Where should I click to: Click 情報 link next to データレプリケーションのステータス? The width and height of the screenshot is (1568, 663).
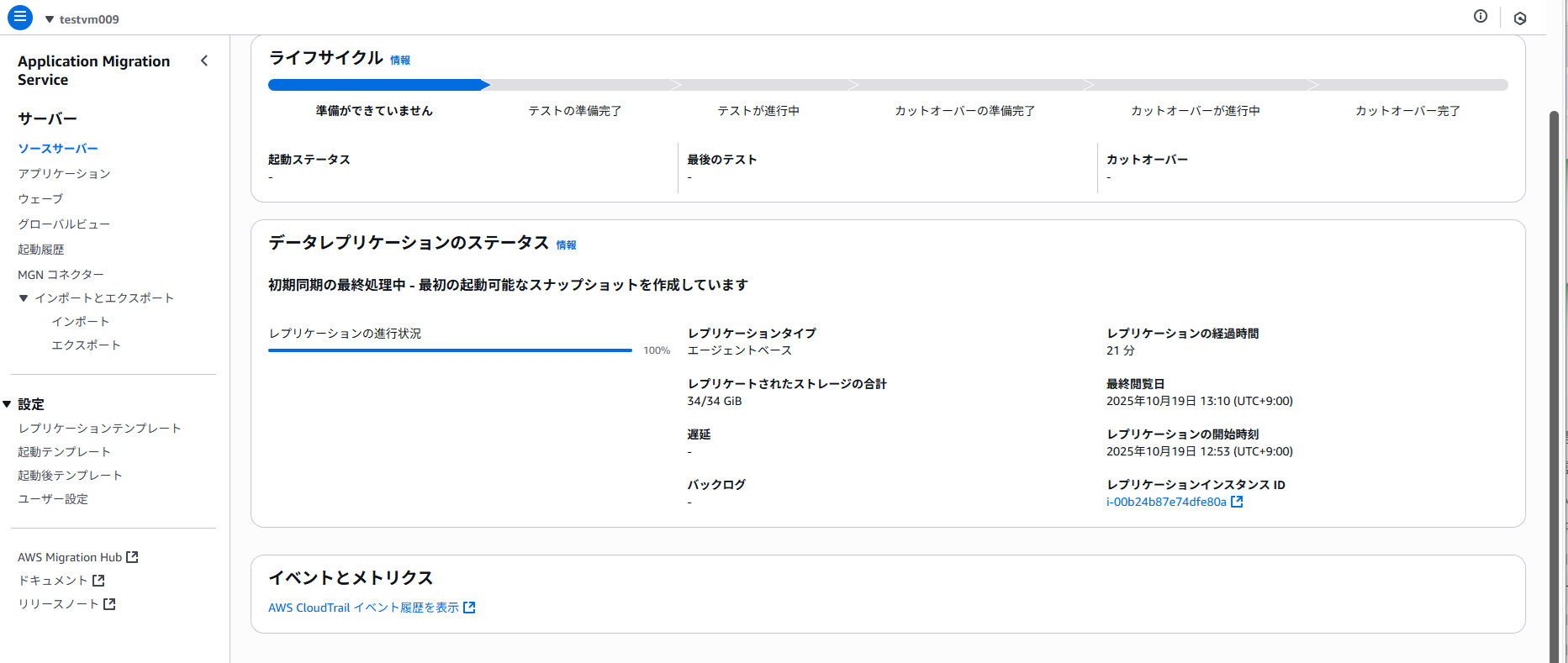pos(567,245)
